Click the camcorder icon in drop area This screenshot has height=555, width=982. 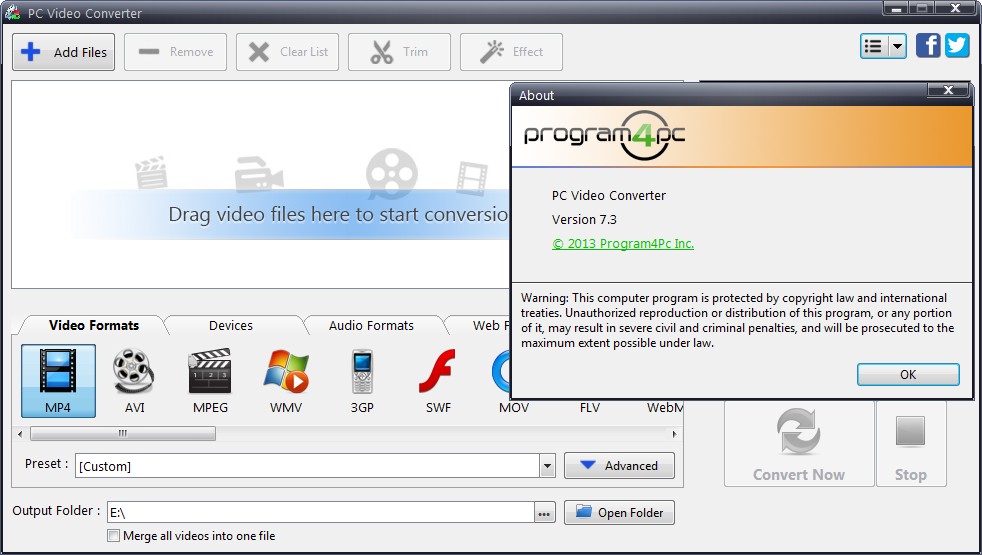[258, 174]
